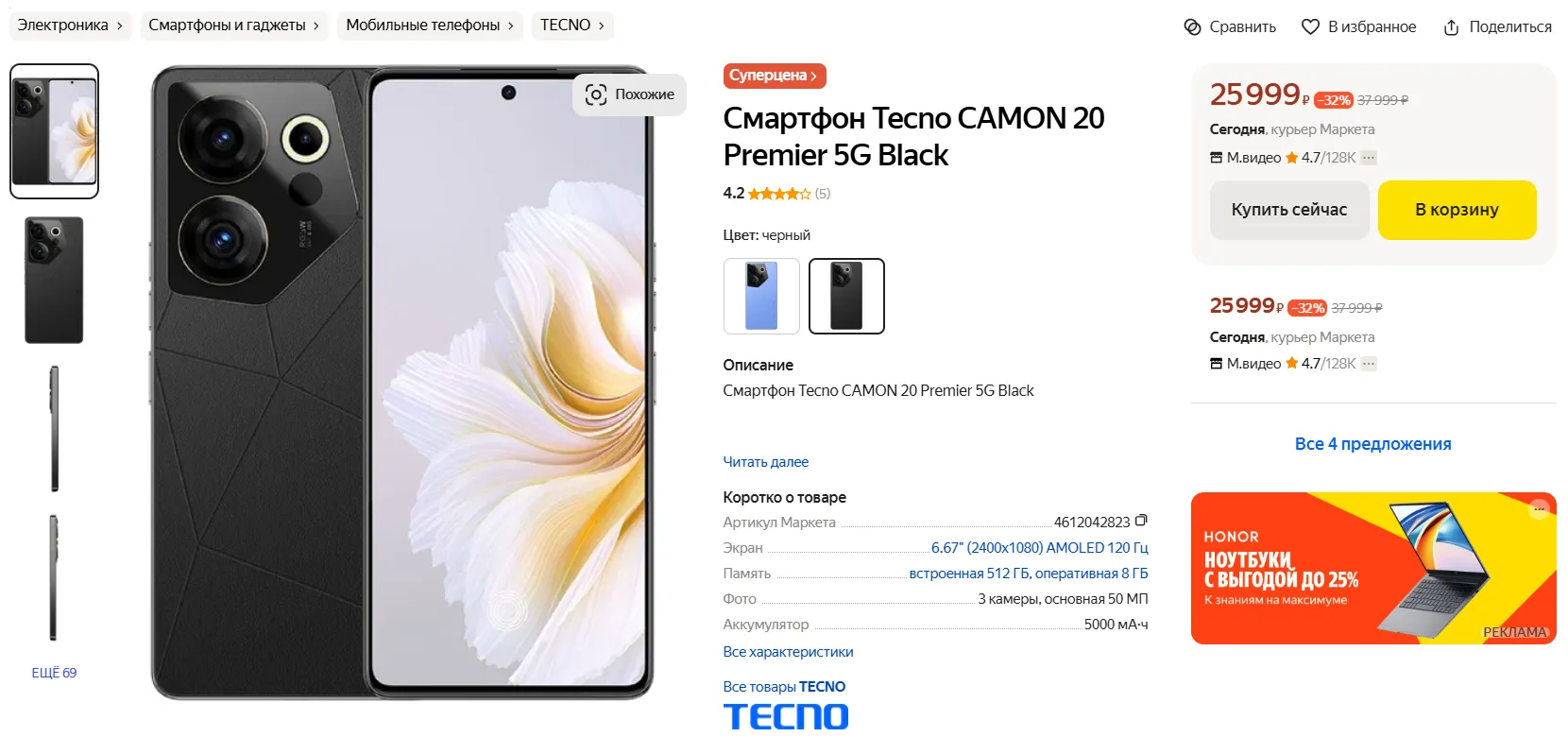Click the Купить сейчас button

(1289, 210)
